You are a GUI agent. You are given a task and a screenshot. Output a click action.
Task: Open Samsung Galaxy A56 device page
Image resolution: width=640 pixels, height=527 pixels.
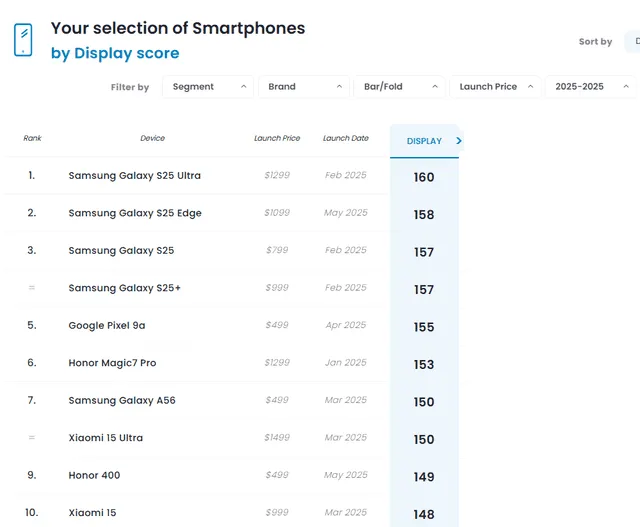pyautogui.click(x=121, y=401)
